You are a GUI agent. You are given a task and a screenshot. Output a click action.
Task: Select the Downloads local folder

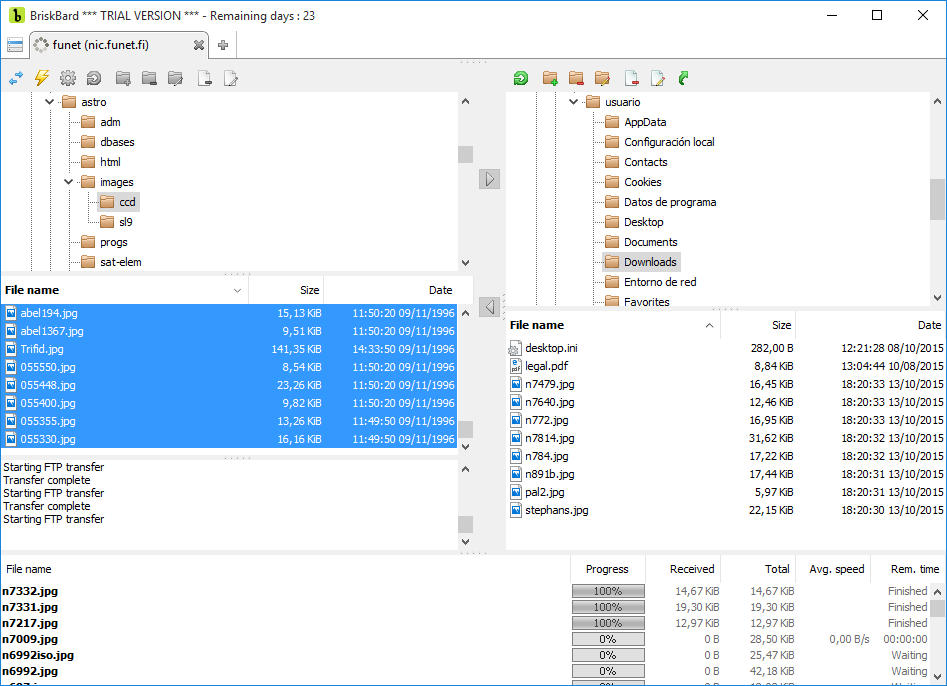pyautogui.click(x=641, y=261)
